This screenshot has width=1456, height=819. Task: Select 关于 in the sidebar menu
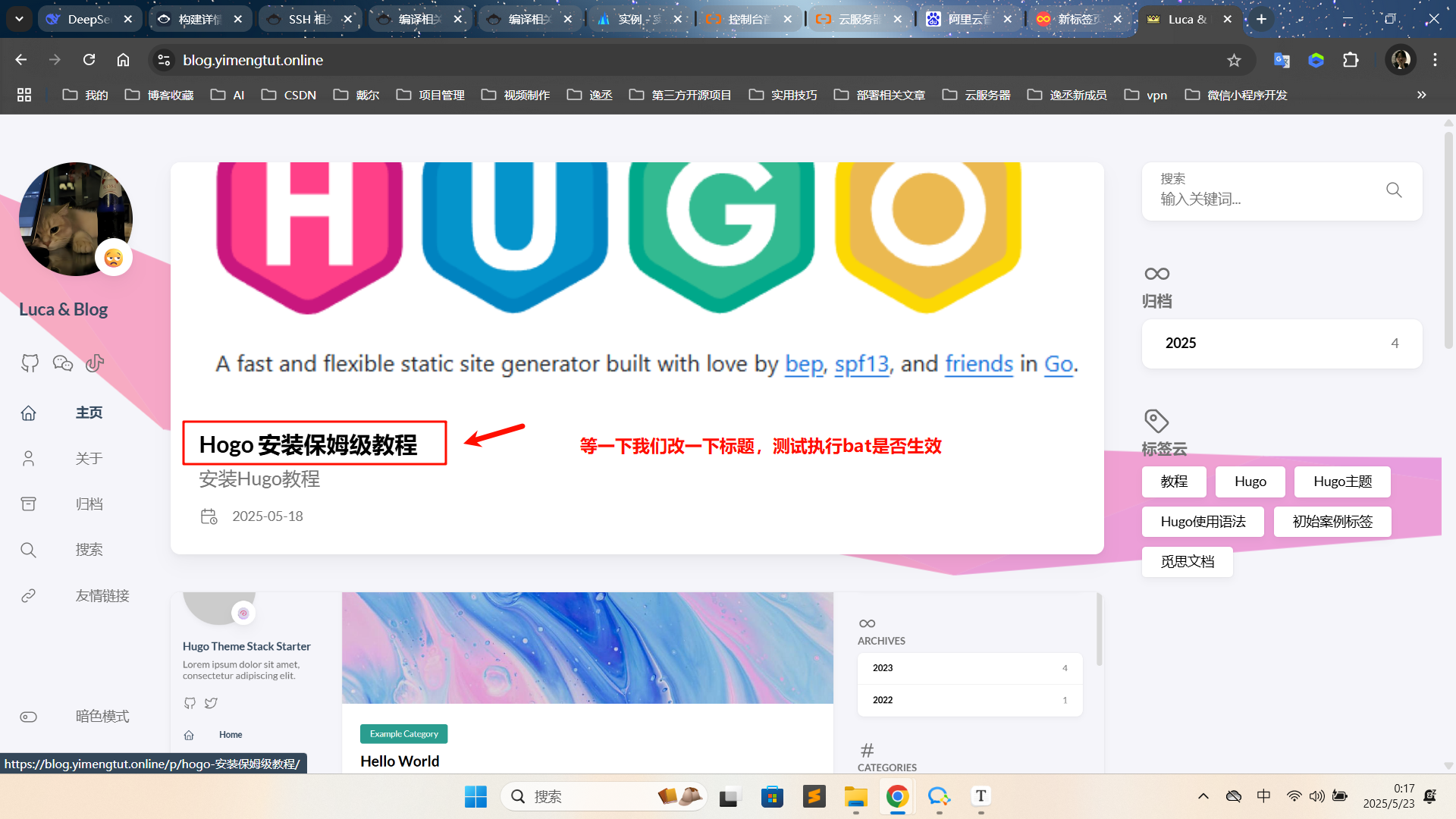pos(89,459)
